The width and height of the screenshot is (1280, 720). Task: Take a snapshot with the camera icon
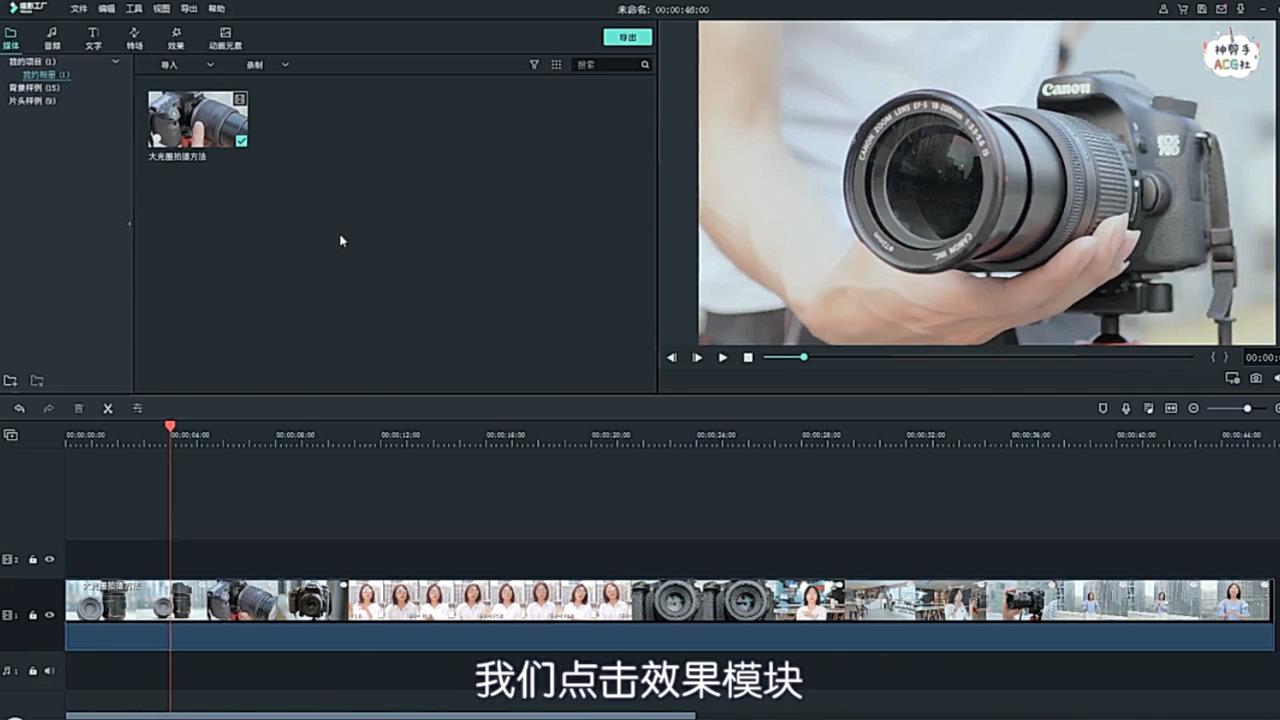1256,379
